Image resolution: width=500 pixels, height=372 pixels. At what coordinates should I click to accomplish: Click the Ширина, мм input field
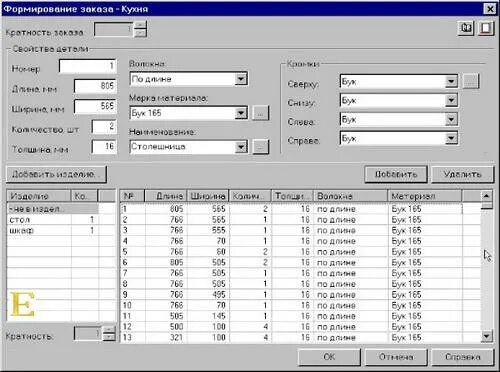coord(95,106)
